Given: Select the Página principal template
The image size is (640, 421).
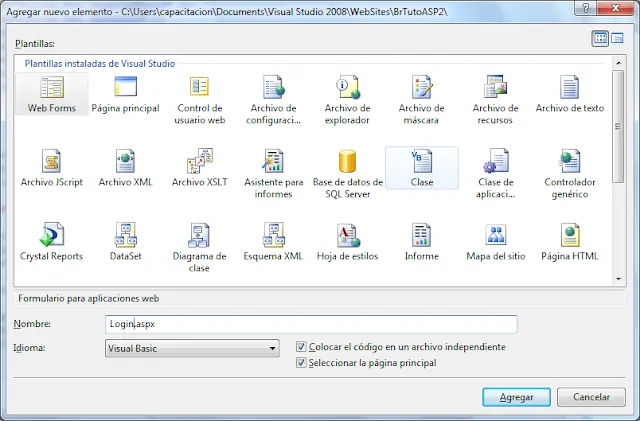Looking at the screenshot, I should click(x=125, y=94).
